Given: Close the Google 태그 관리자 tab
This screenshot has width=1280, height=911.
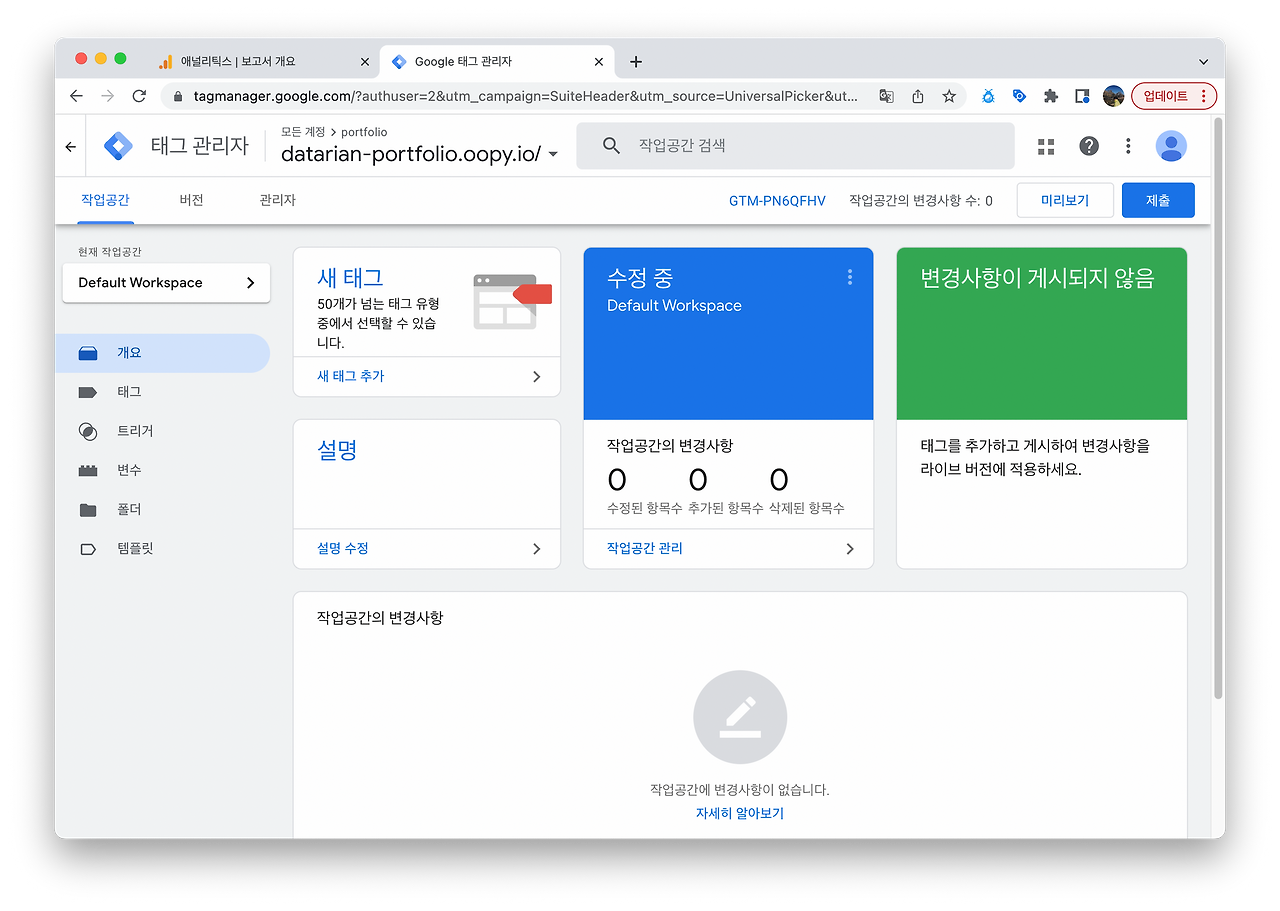Looking at the screenshot, I should tap(599, 62).
